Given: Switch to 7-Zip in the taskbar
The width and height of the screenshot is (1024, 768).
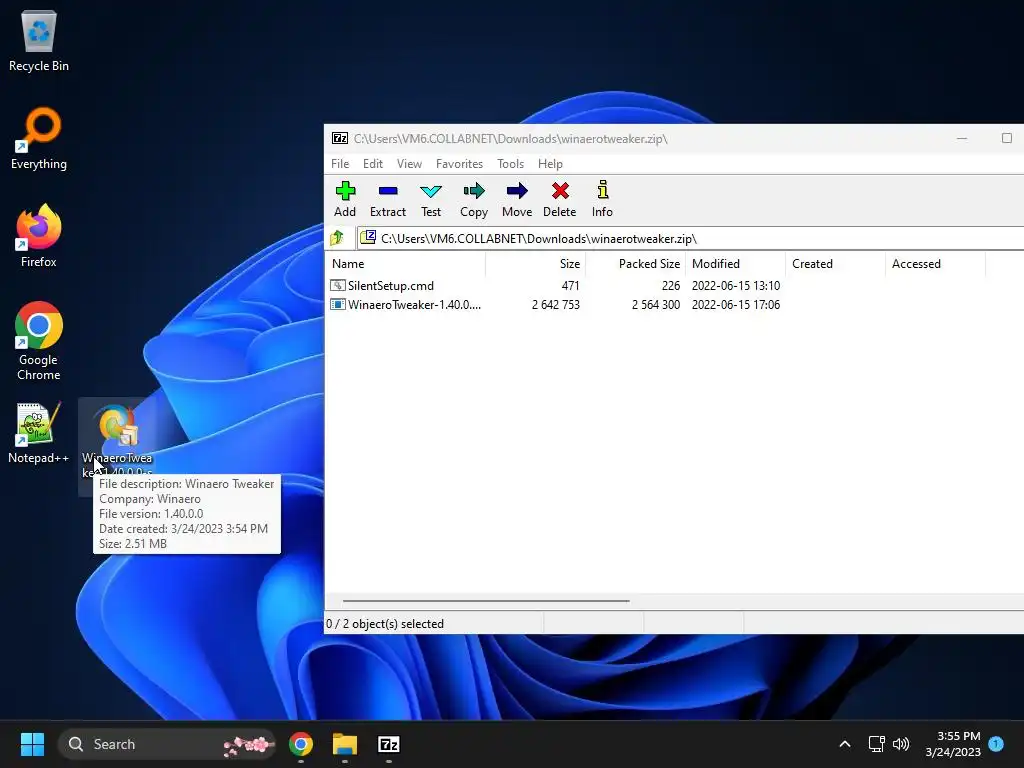Looking at the screenshot, I should click(389, 744).
